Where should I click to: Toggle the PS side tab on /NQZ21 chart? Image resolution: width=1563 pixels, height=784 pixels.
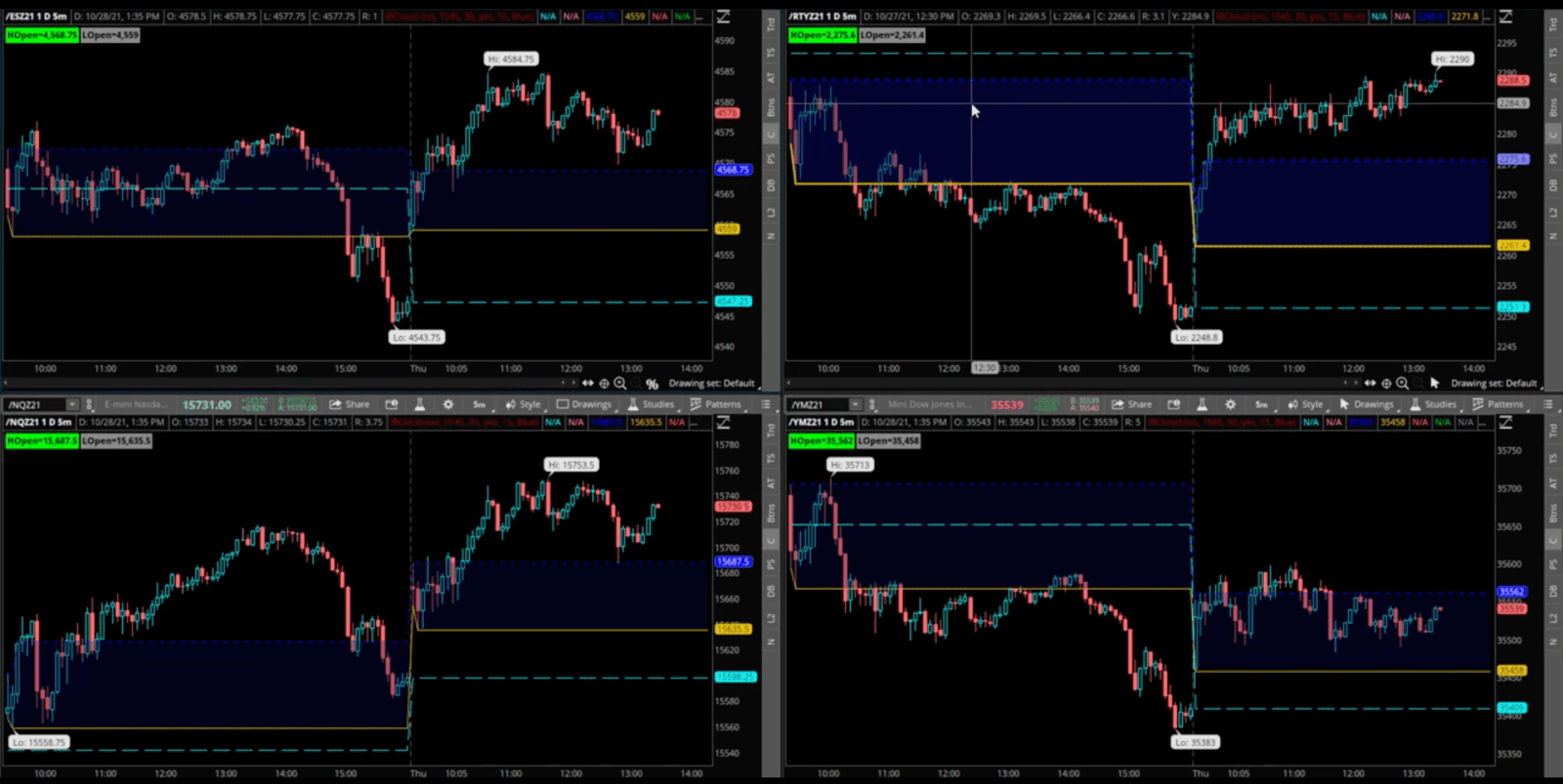(771, 564)
